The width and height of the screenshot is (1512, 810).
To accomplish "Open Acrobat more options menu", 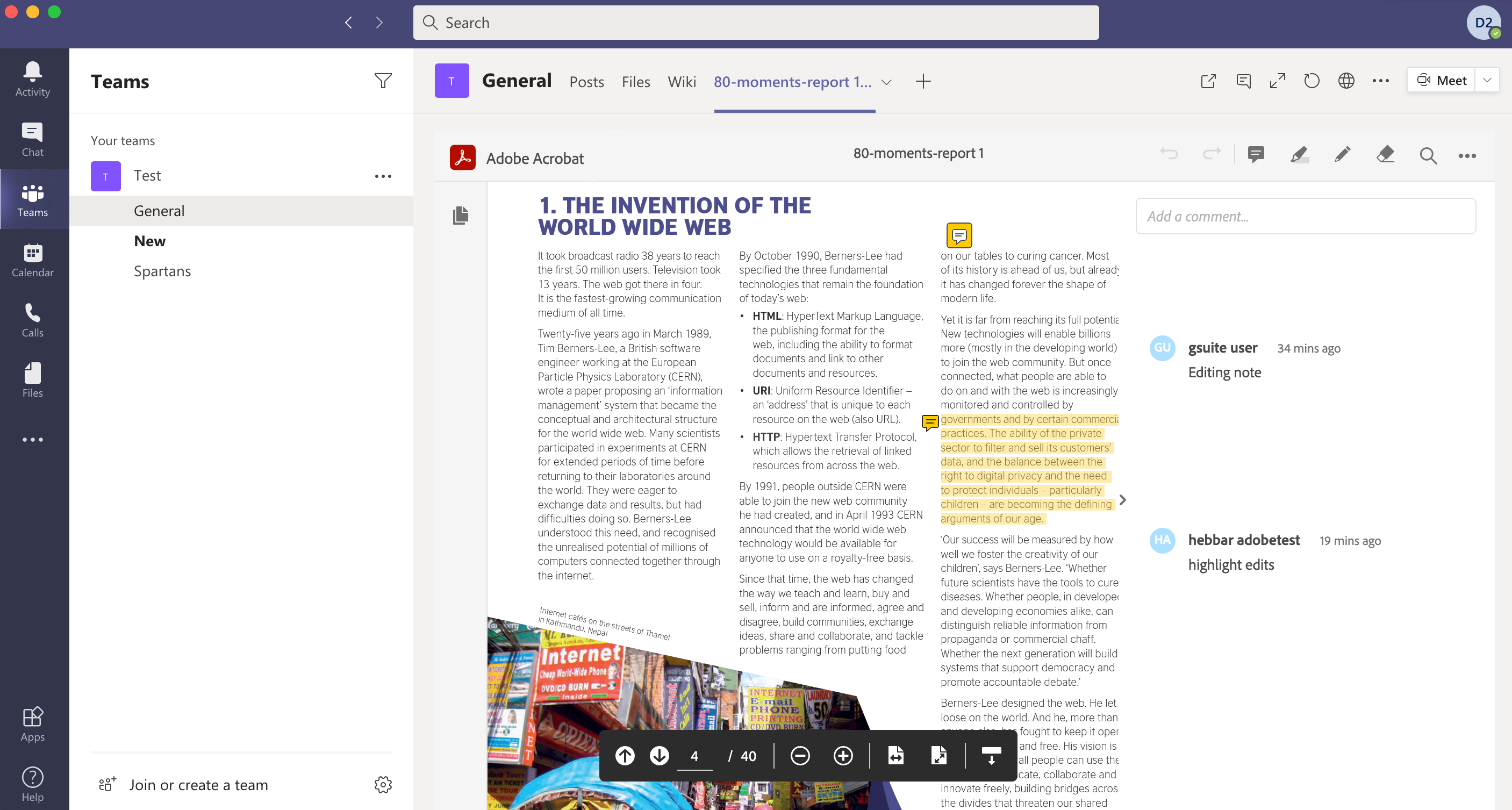I will pyautogui.click(x=1467, y=155).
